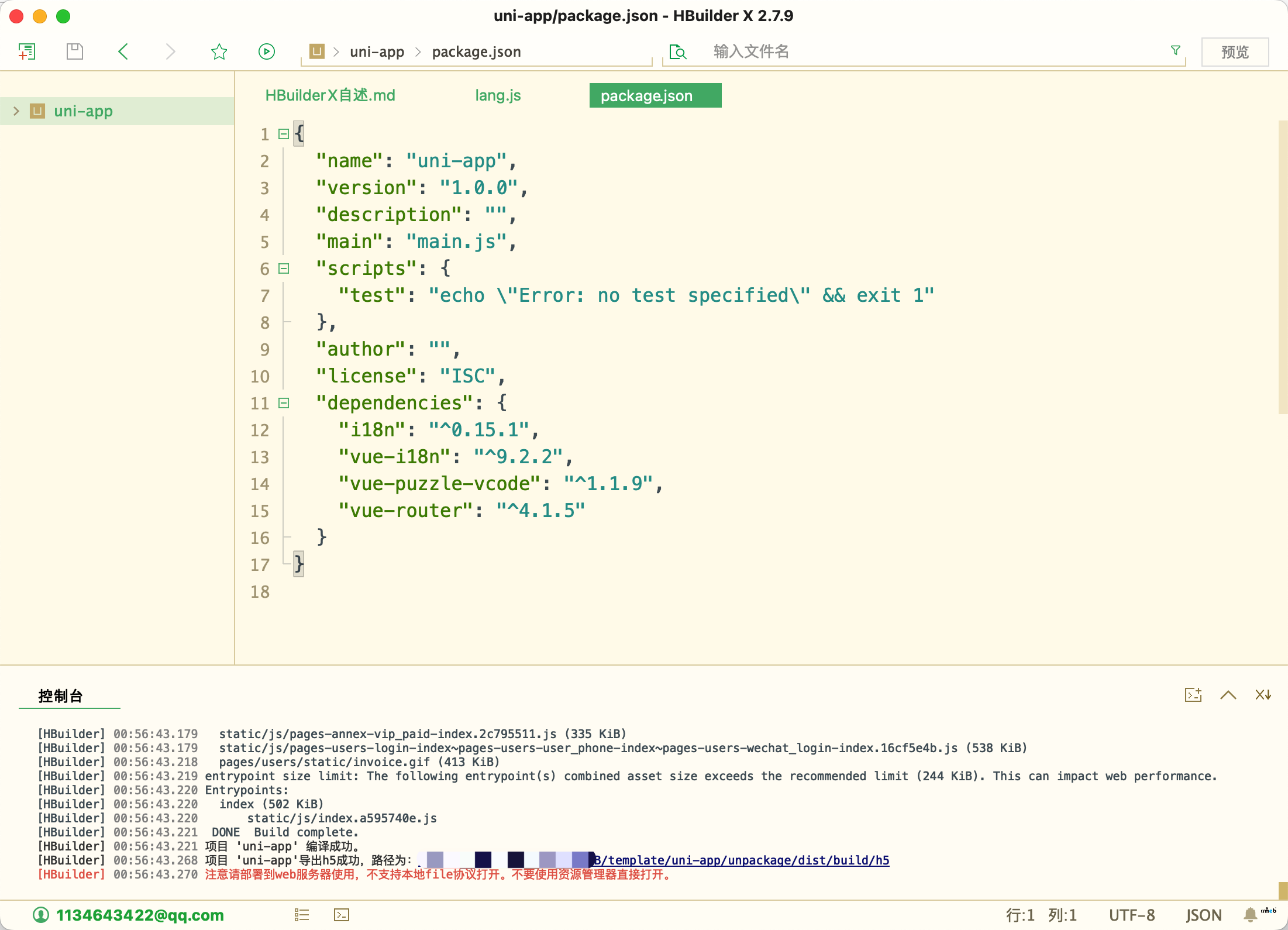The height and width of the screenshot is (930, 1288).
Task: Click the user account avatar icon
Action: click(x=41, y=914)
